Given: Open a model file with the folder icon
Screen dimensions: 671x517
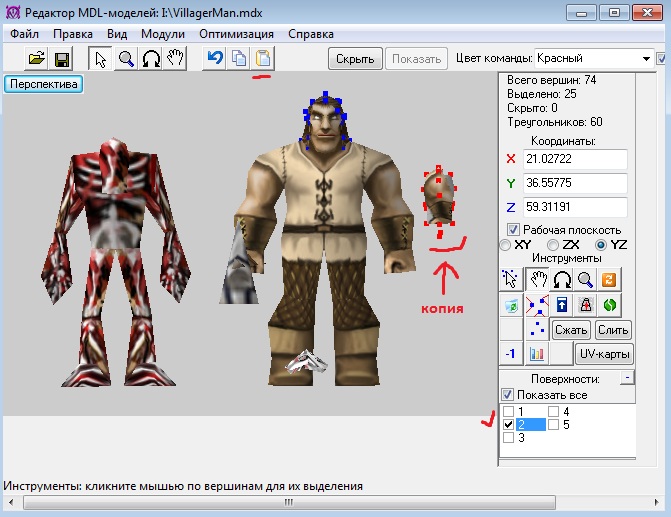Looking at the screenshot, I should [x=37, y=59].
